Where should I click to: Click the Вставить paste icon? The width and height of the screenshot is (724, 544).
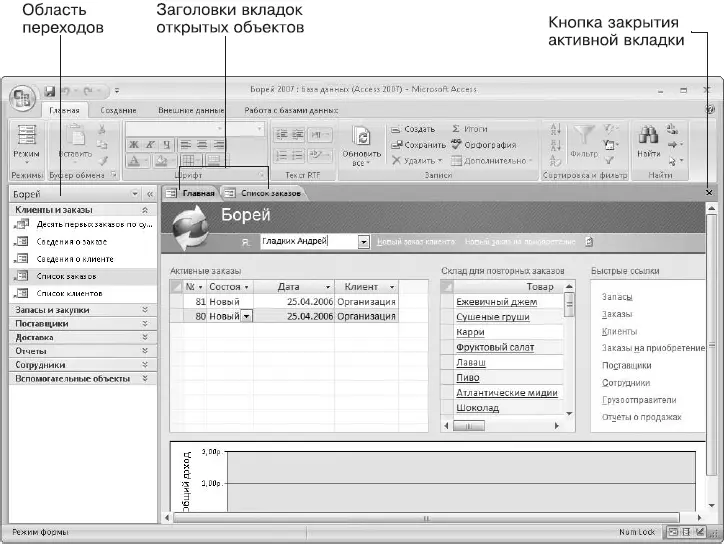point(75,136)
